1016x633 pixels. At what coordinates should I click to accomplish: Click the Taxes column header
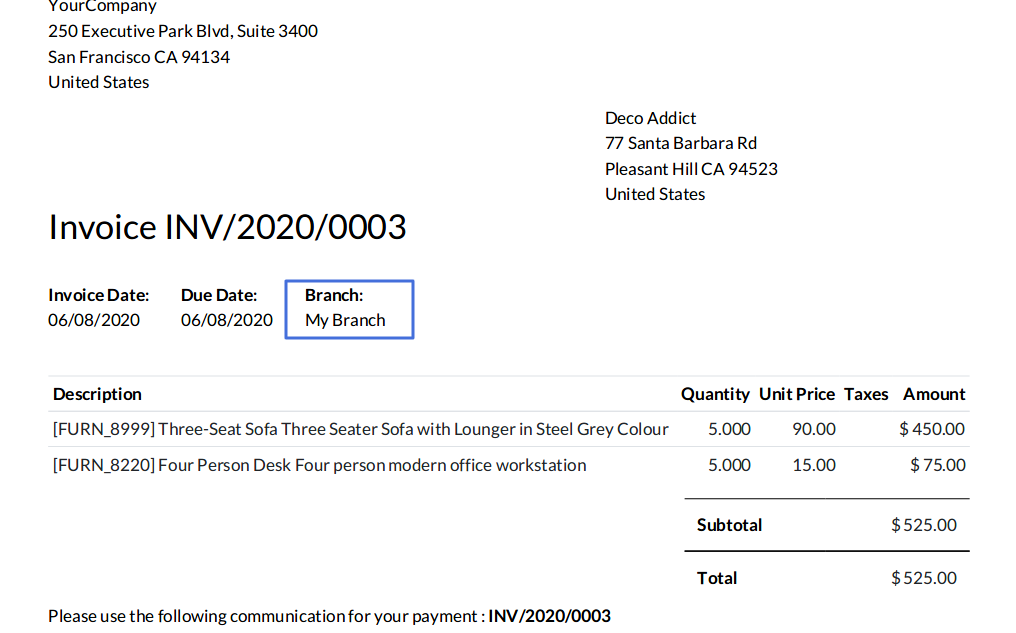pos(866,394)
